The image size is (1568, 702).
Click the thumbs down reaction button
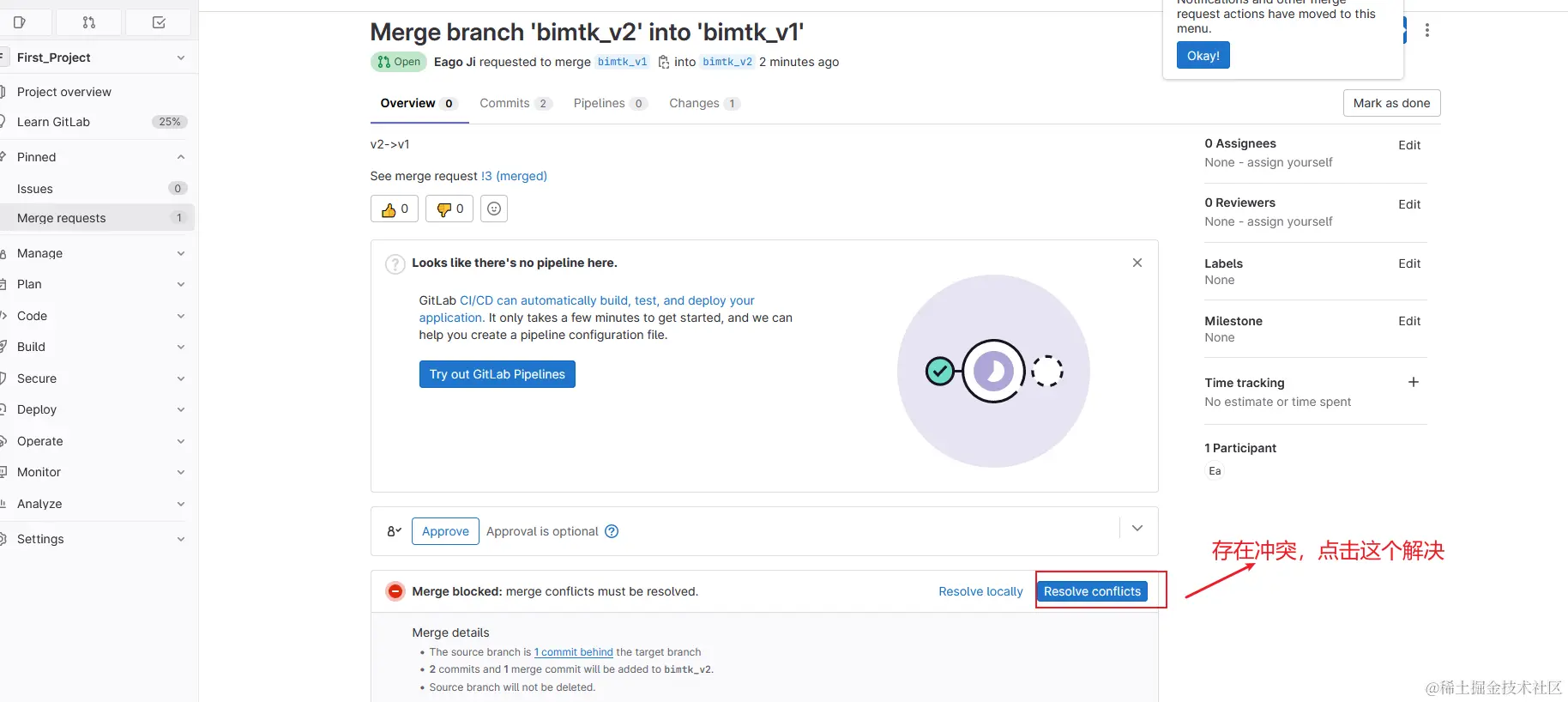pos(449,209)
